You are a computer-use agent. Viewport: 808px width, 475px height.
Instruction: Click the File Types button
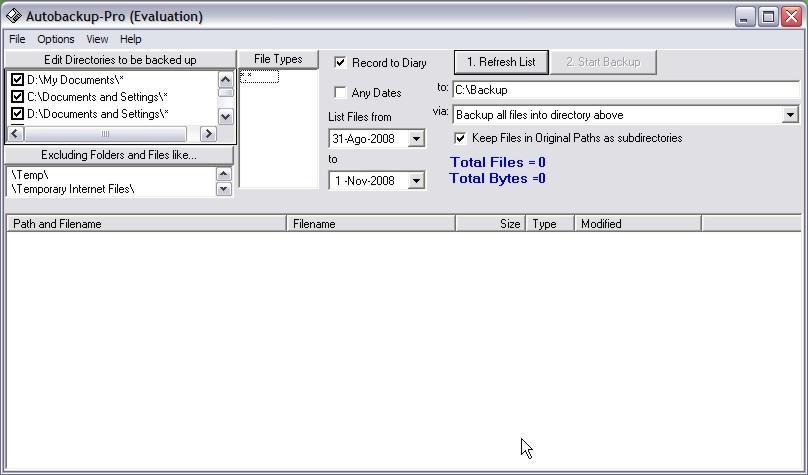click(278, 59)
